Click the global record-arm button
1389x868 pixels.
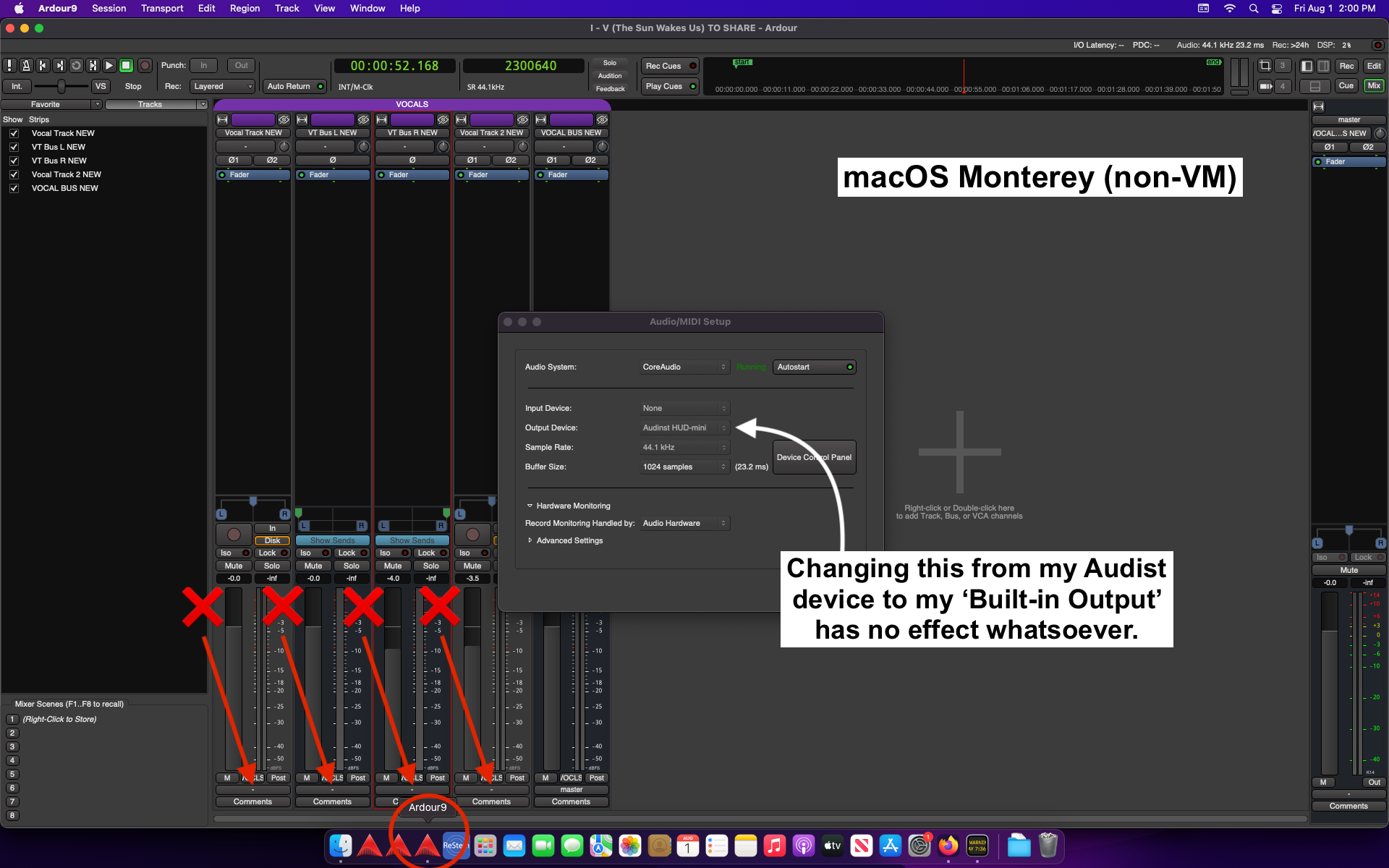(x=145, y=66)
